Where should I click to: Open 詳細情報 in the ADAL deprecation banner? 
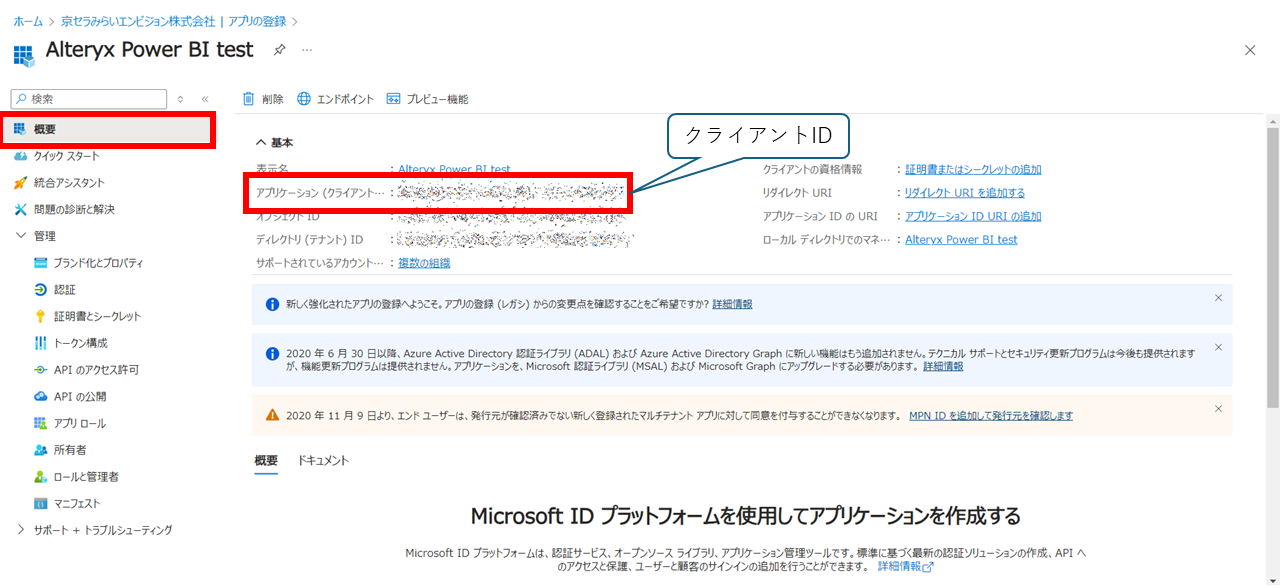click(943, 367)
